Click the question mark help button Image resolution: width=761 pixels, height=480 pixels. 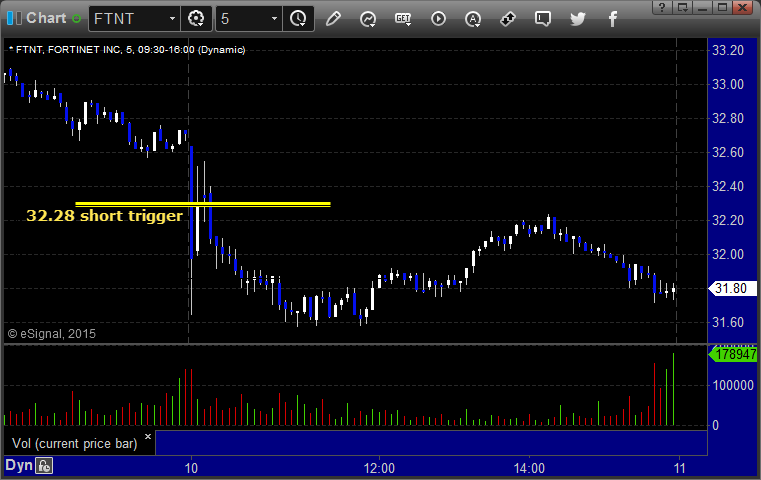662,7
